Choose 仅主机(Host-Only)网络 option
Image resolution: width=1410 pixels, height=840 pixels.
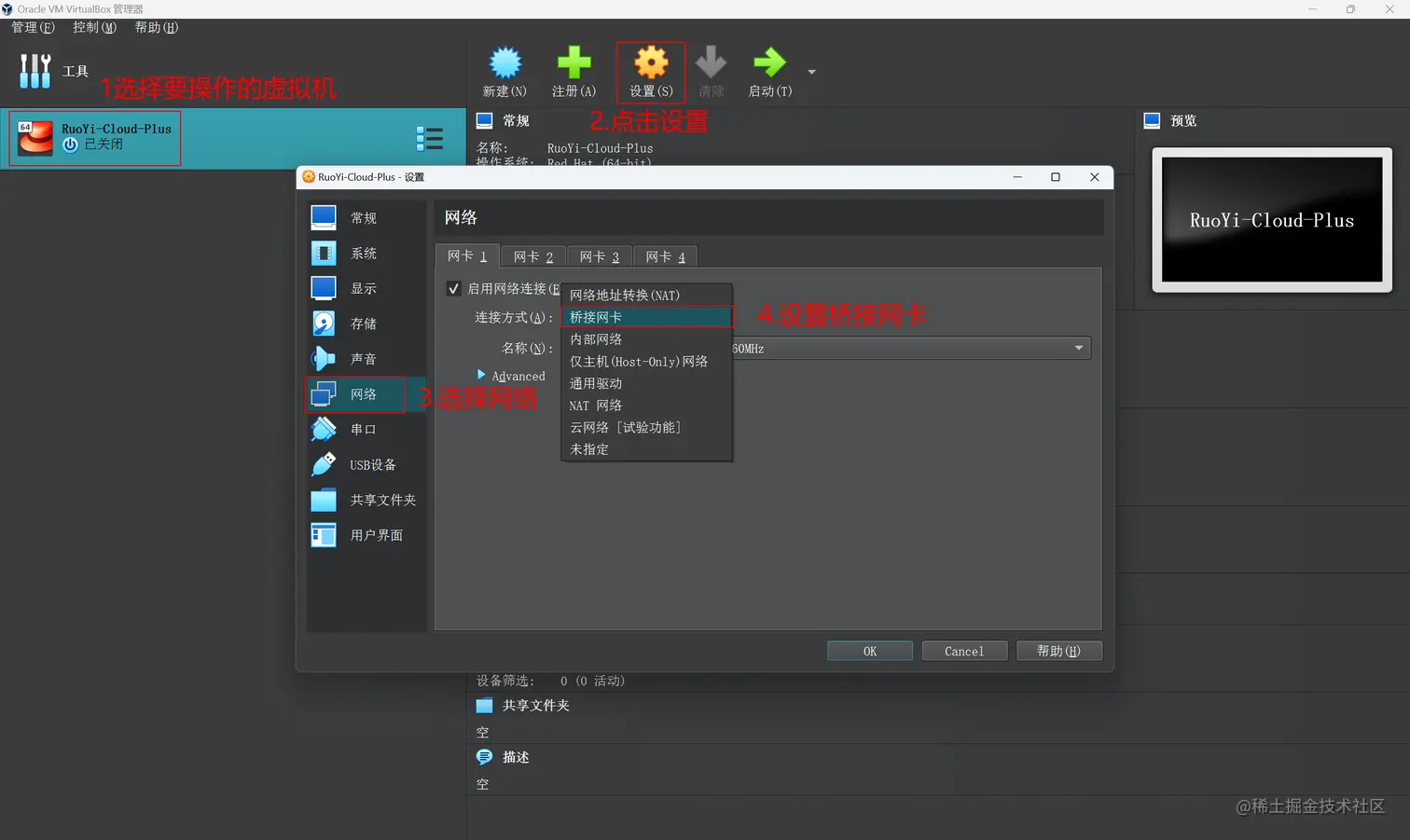tap(646, 361)
